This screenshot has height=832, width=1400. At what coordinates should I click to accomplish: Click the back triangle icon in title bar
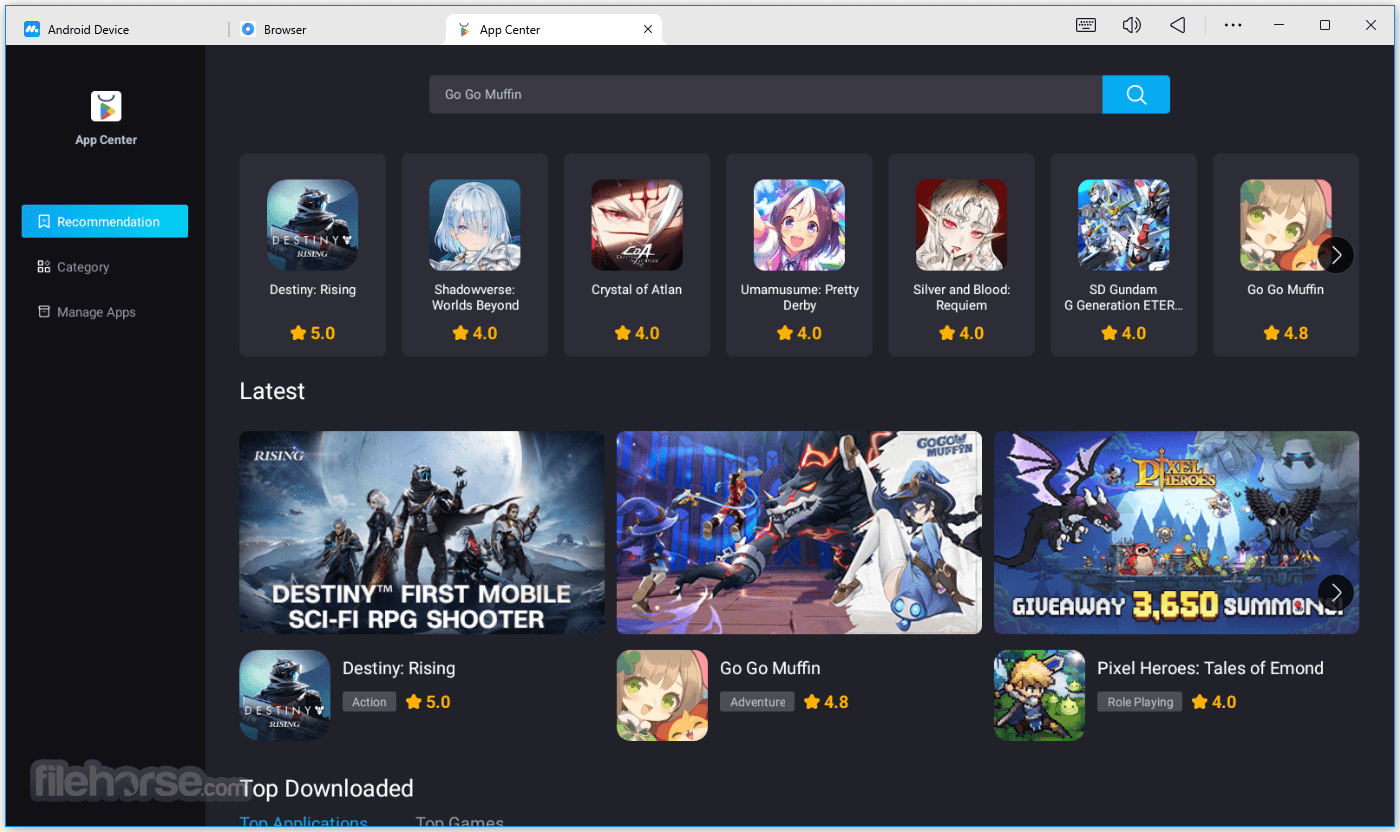[x=1178, y=26]
